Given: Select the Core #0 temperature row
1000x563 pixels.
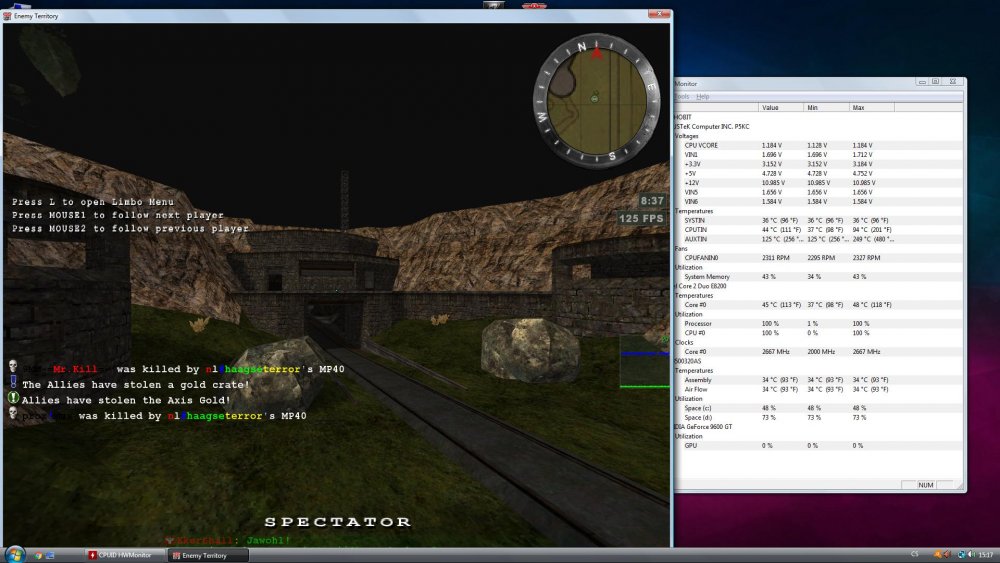Looking at the screenshot, I should 818,305.
